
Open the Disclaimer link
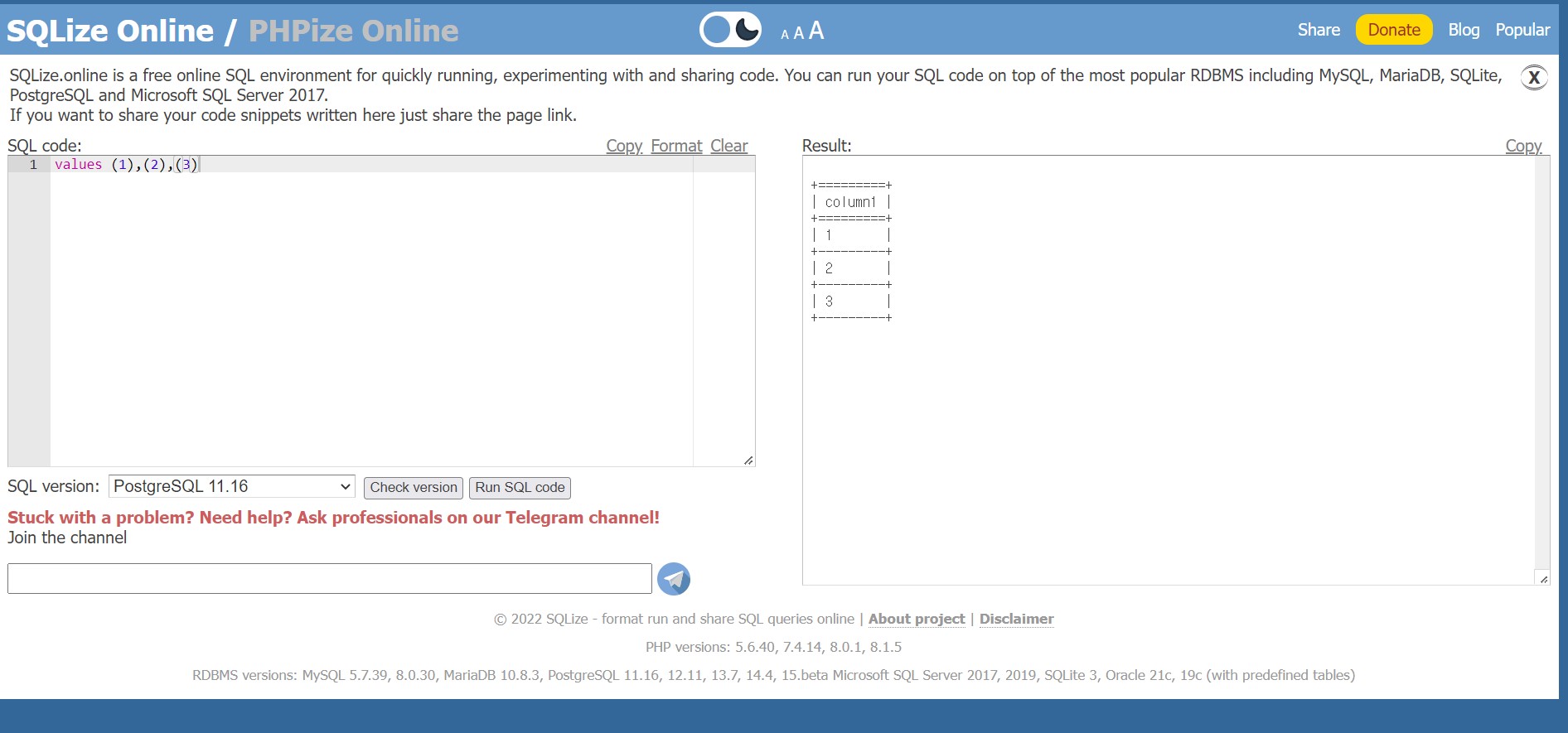pos(1016,619)
